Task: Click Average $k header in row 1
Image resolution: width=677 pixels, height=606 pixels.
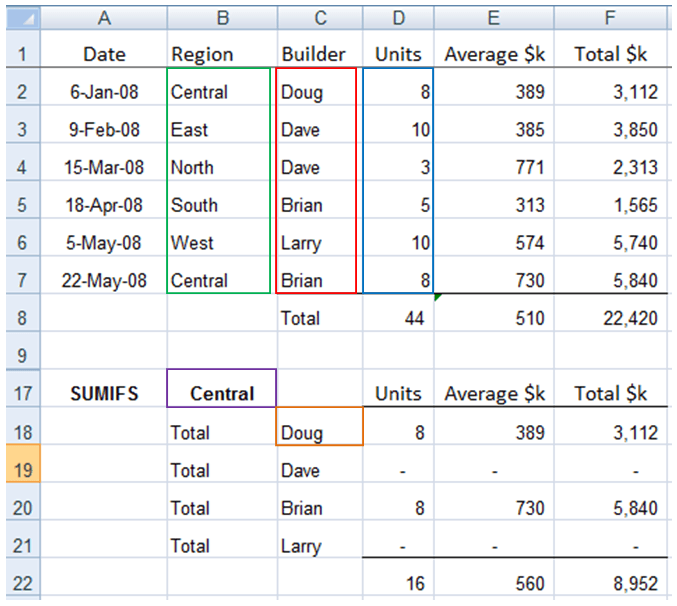Action: (x=494, y=48)
